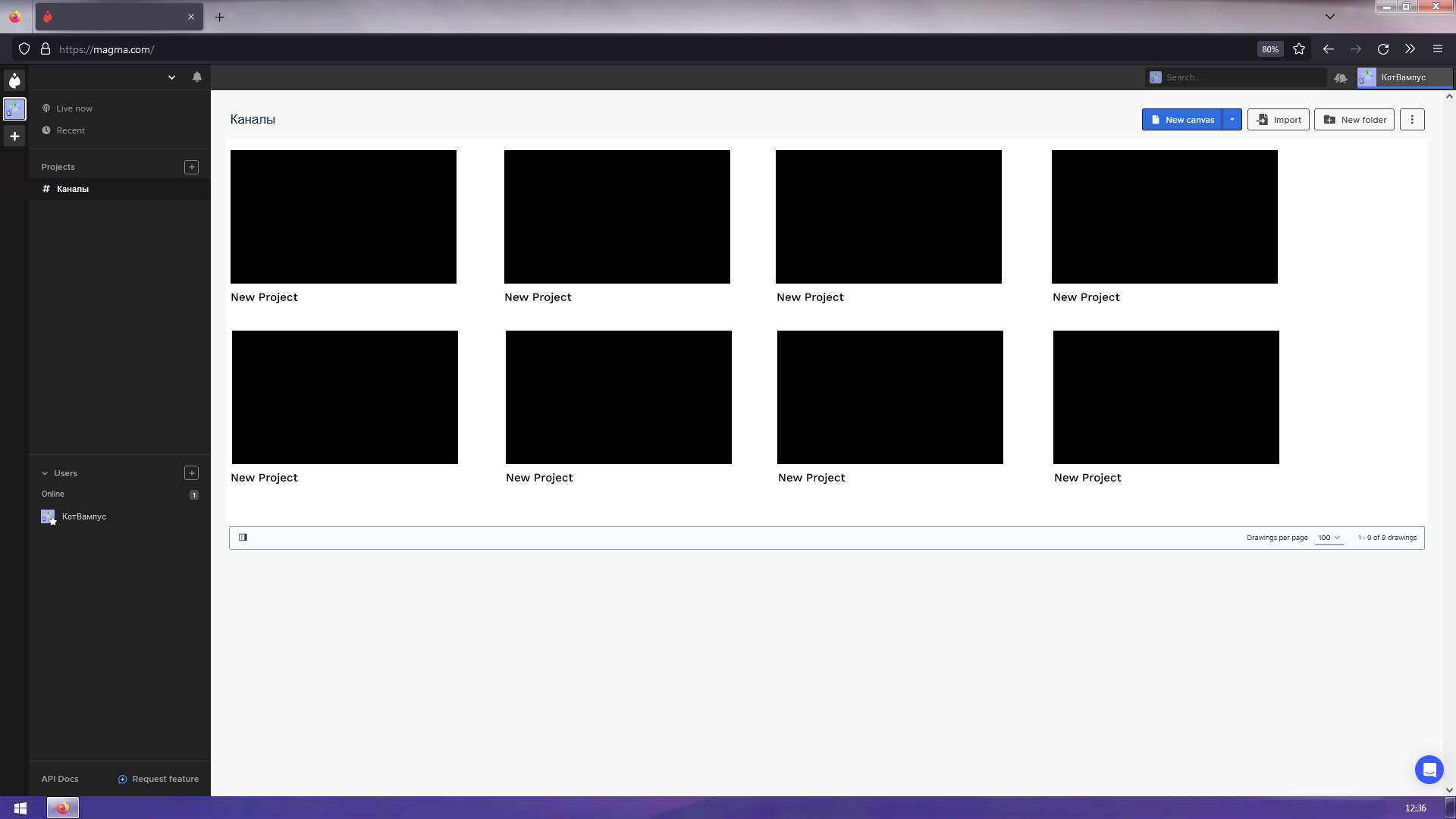Toggle the view layout icon in footer
The width and height of the screenshot is (1456, 819).
(243, 538)
